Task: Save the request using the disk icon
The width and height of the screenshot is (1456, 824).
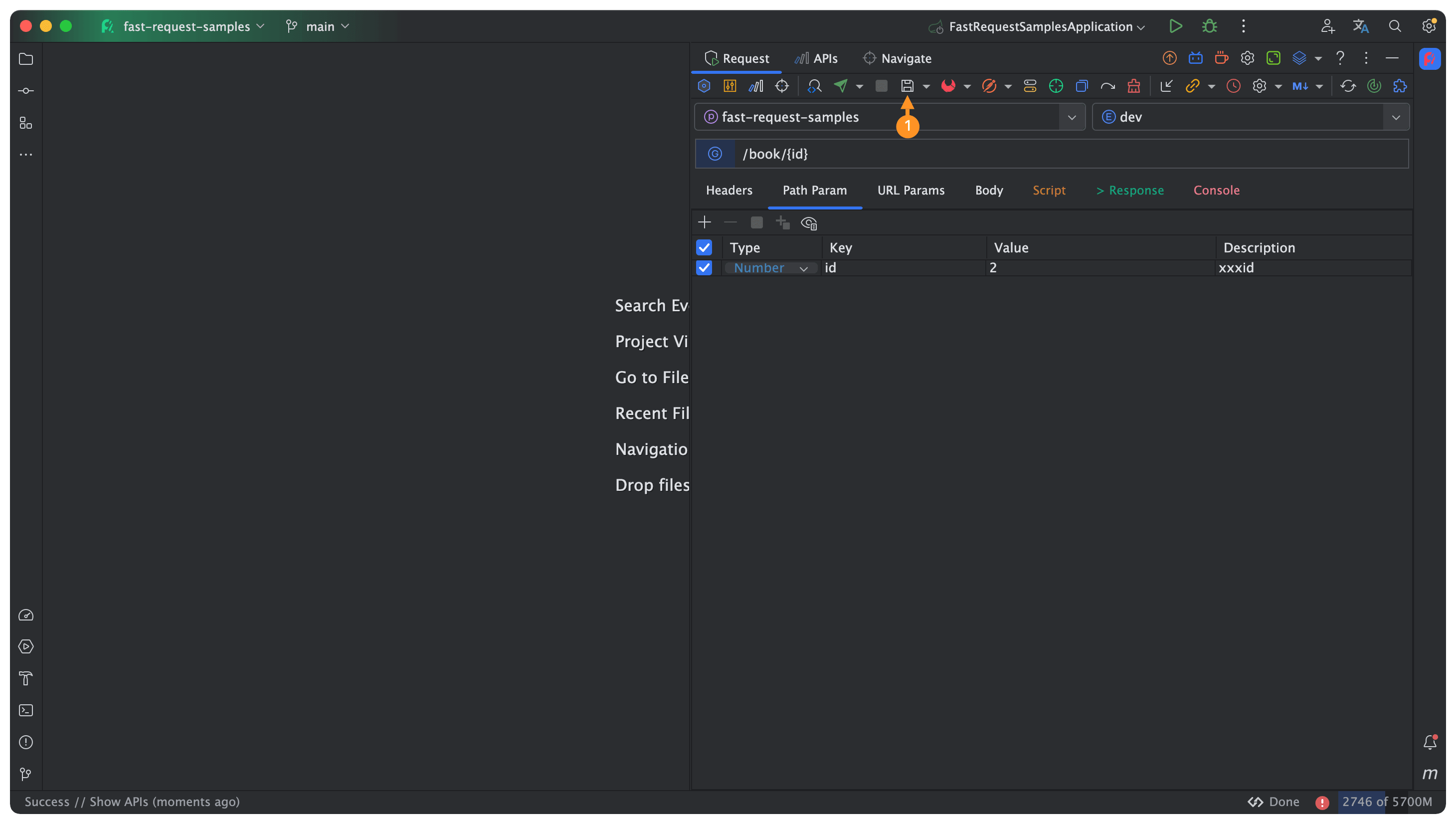Action: pos(908,85)
